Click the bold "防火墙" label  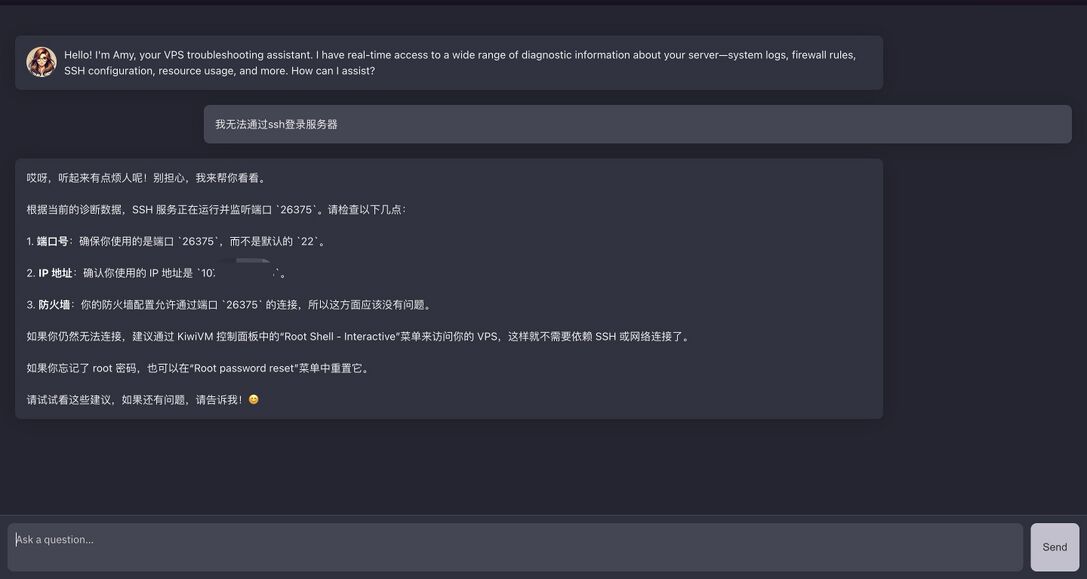[x=54, y=305]
